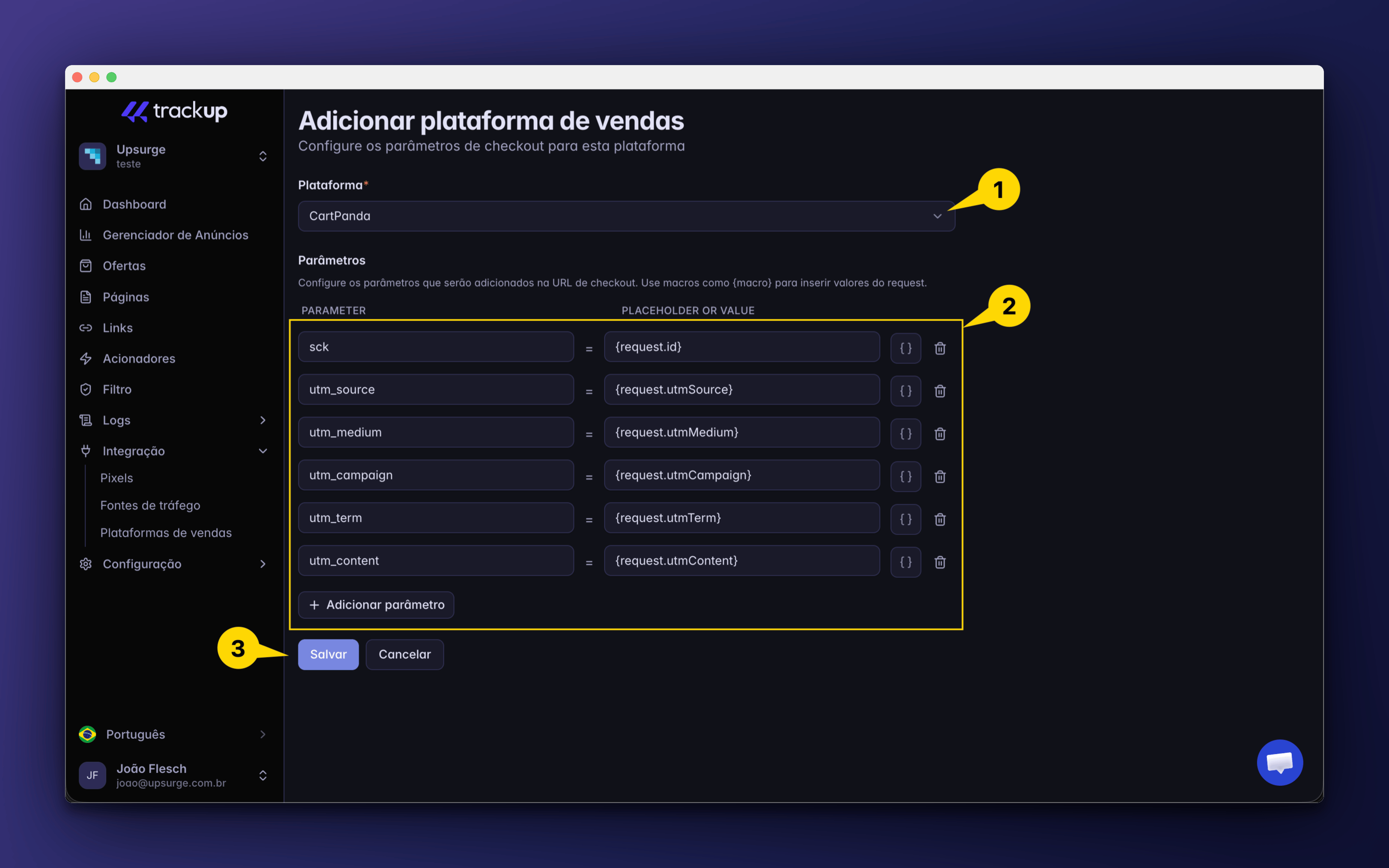Screen dimensions: 1389x868
Task: Expand the Logs submenu
Action: click(174, 420)
